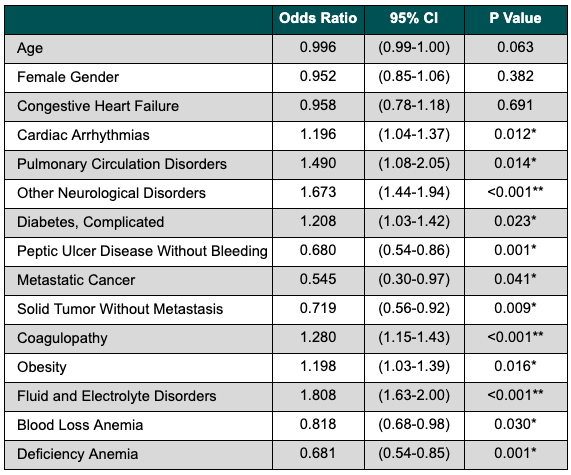Click the 95% CI column header

414,18
